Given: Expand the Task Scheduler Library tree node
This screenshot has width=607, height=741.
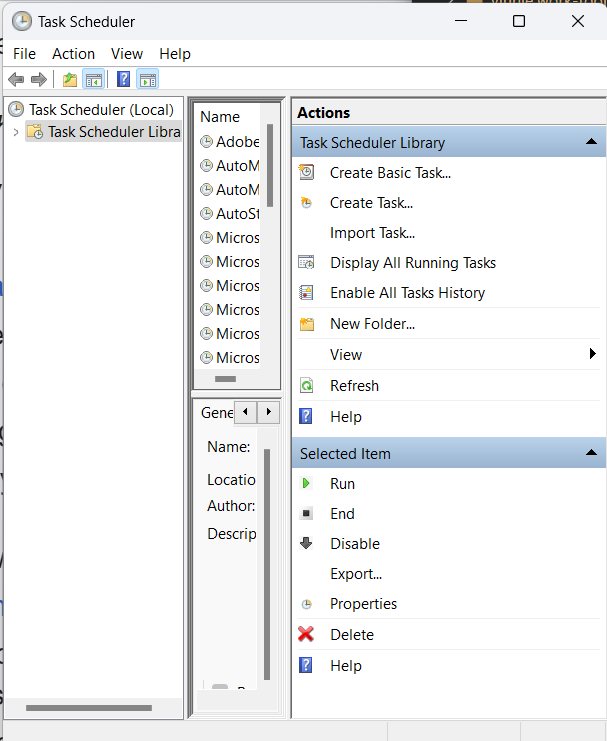Looking at the screenshot, I should [16, 132].
